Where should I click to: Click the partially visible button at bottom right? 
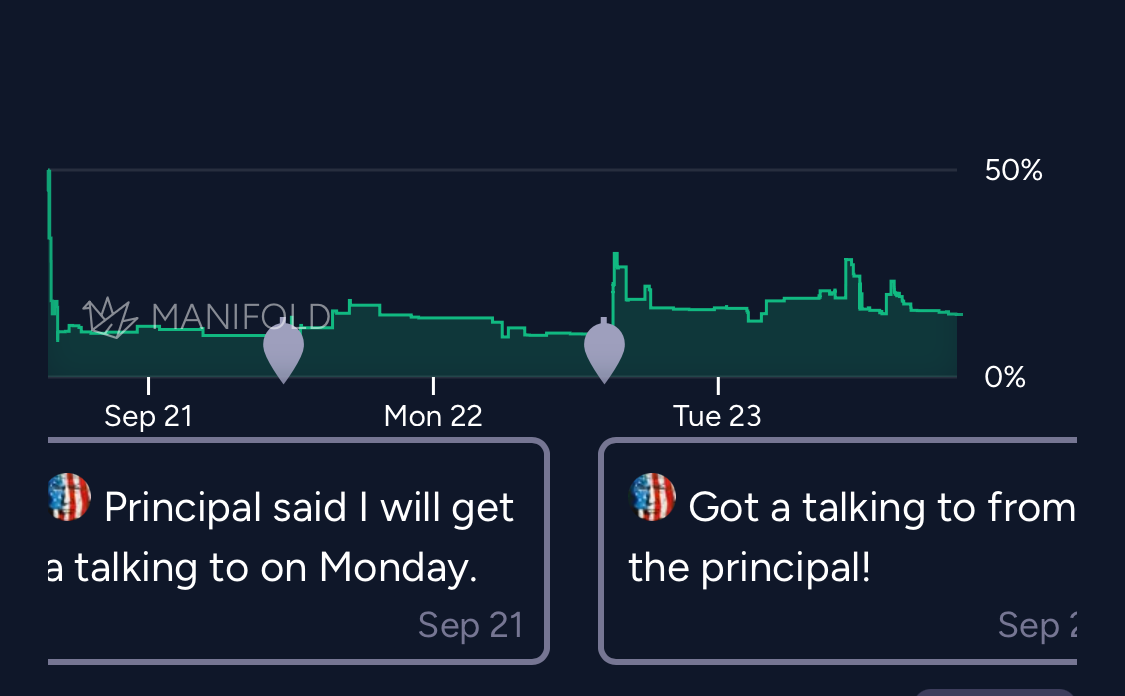click(995, 691)
